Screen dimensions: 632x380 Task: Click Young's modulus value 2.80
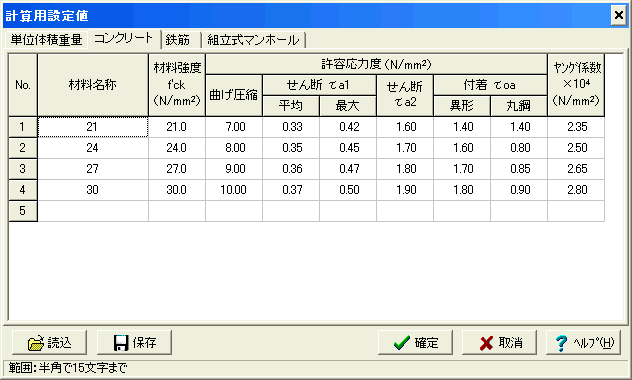[x=576, y=190]
